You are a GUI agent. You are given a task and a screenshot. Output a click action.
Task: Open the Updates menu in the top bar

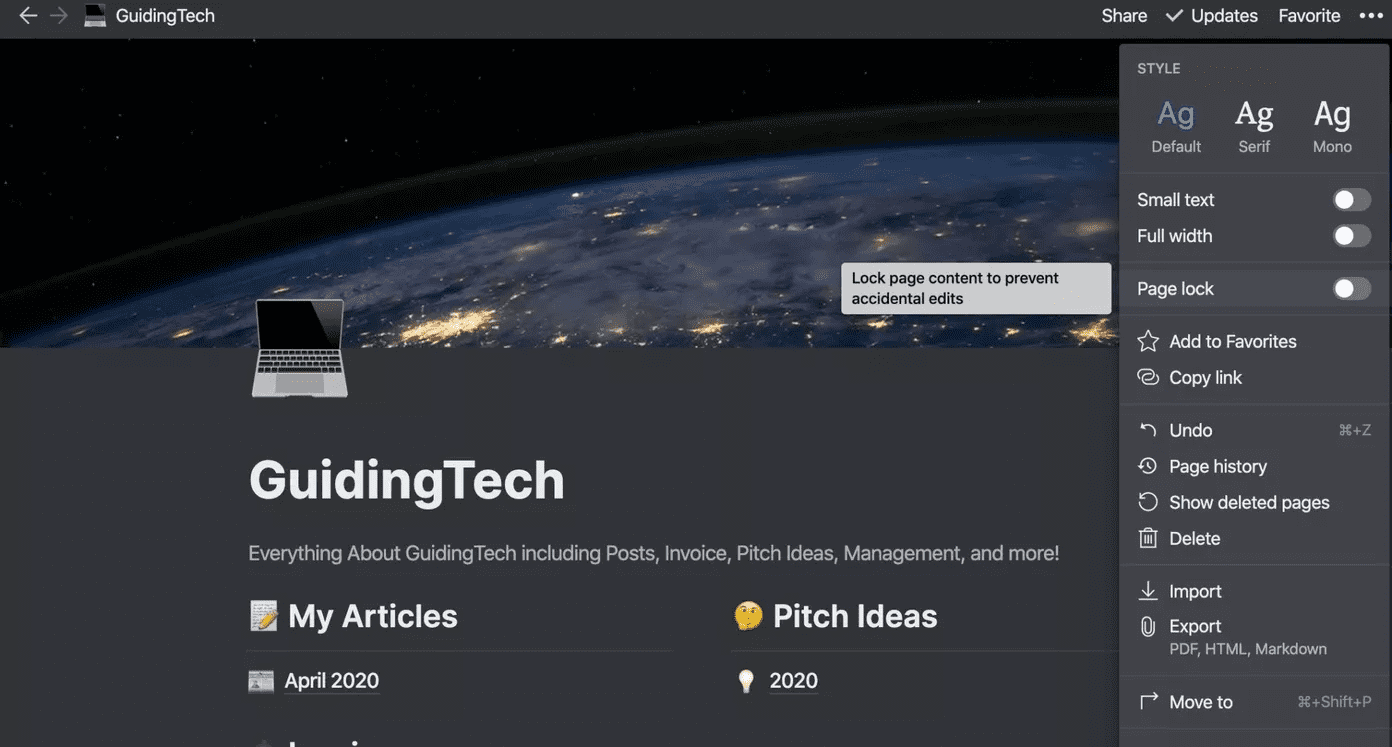(1212, 16)
